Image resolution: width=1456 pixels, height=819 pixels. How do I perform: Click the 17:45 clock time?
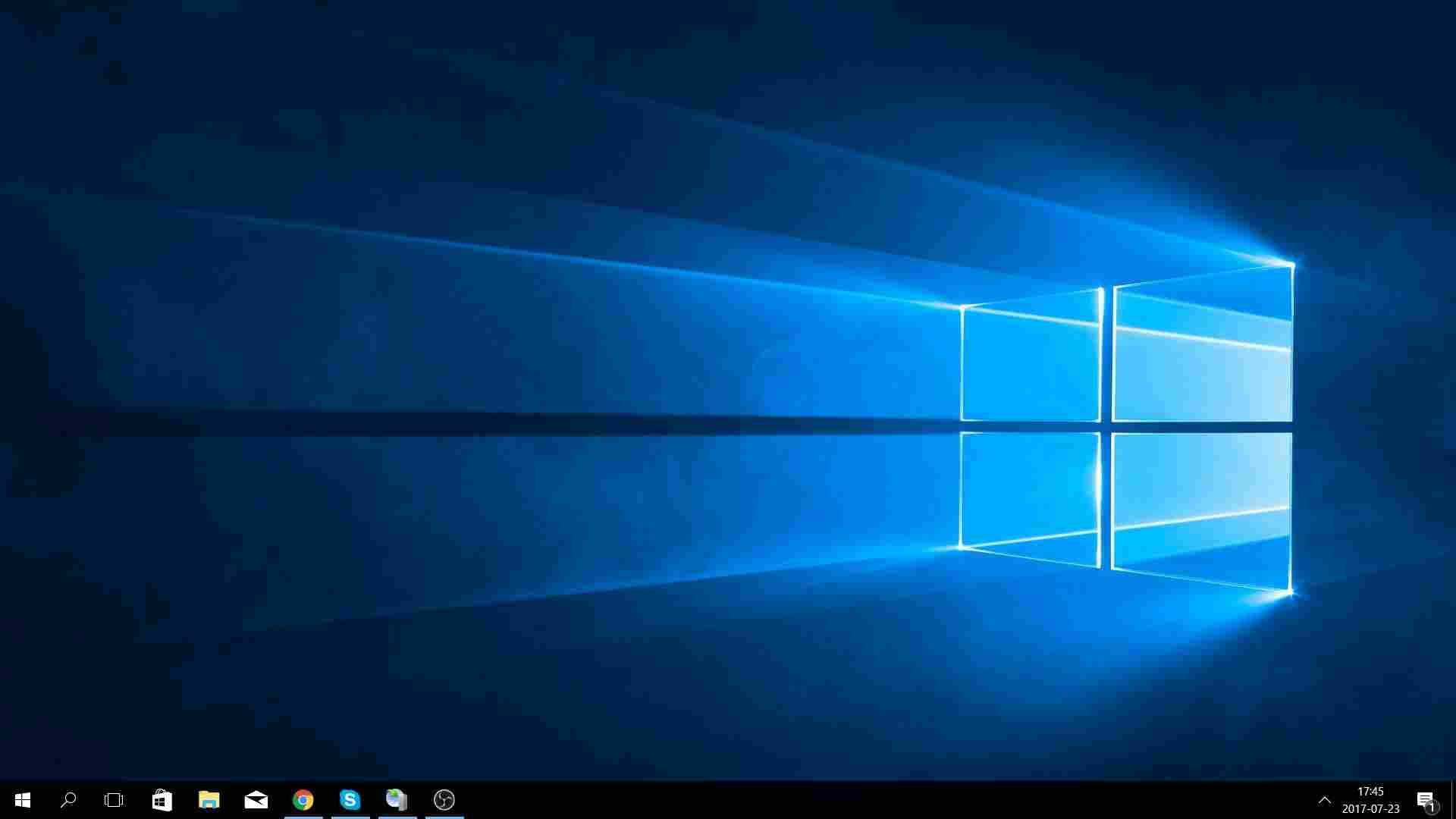tap(1370, 792)
